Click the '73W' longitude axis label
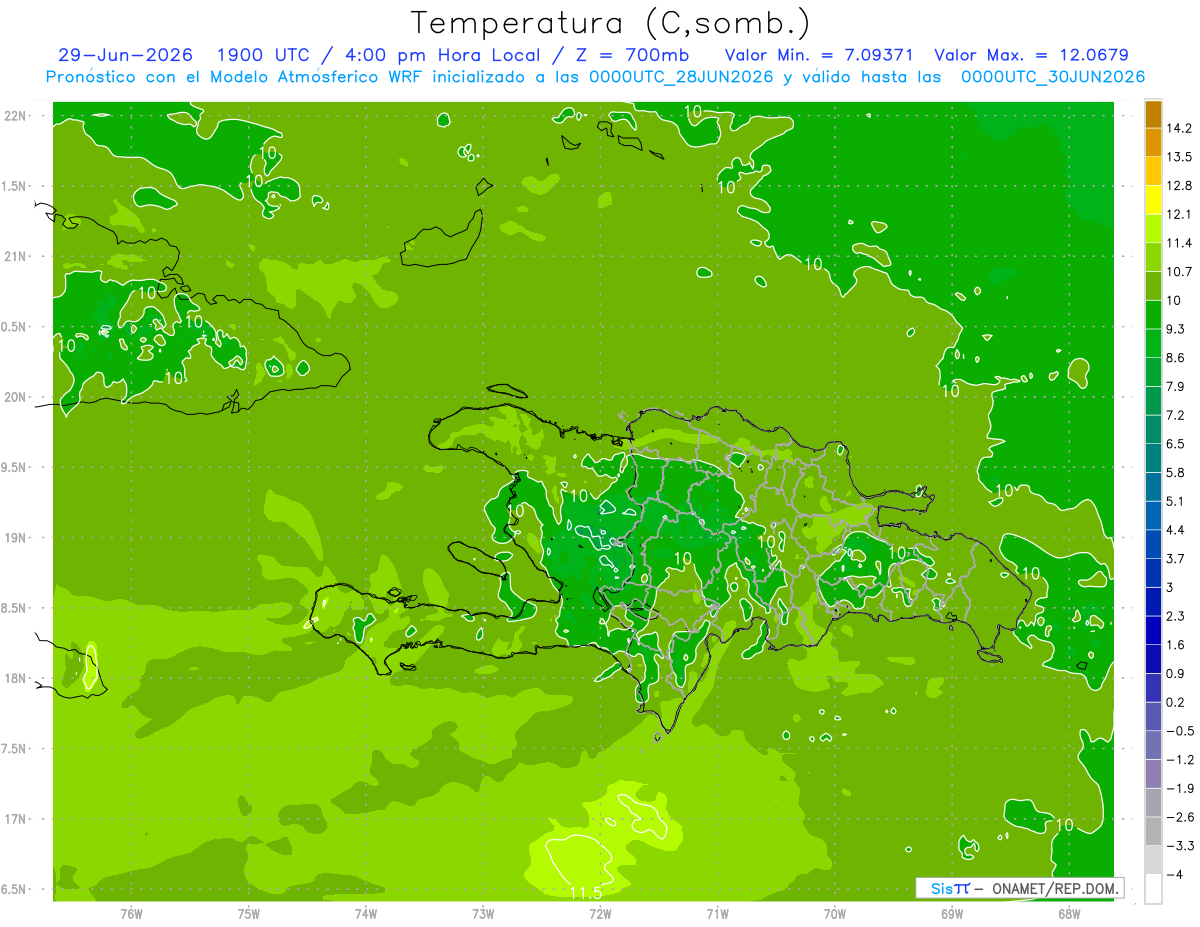This screenshot has width=1200, height=927. click(x=483, y=914)
